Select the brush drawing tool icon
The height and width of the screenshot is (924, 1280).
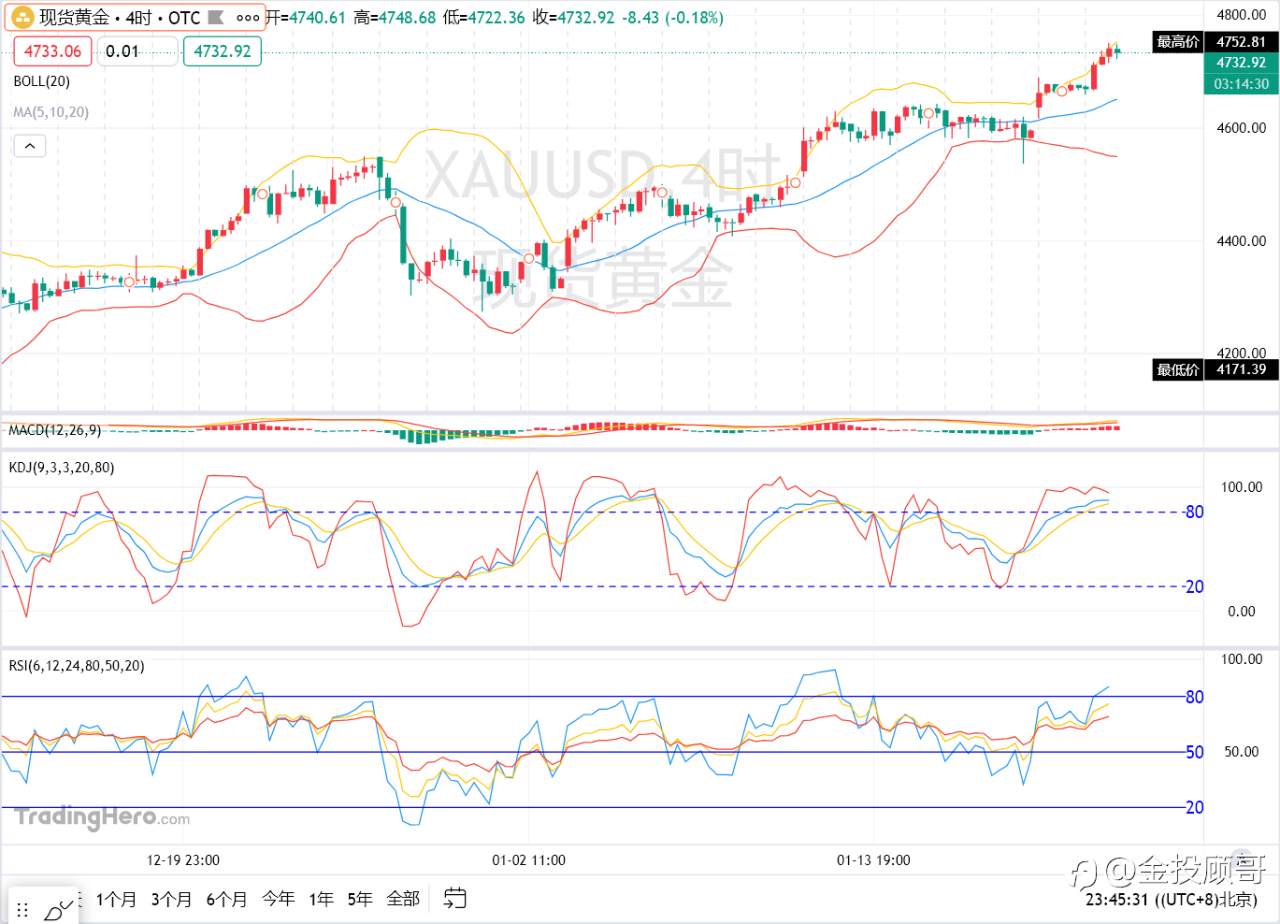point(60,908)
